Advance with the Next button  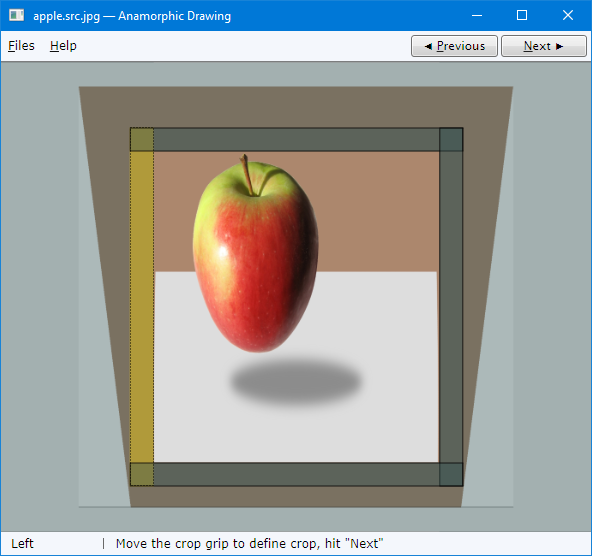[544, 46]
